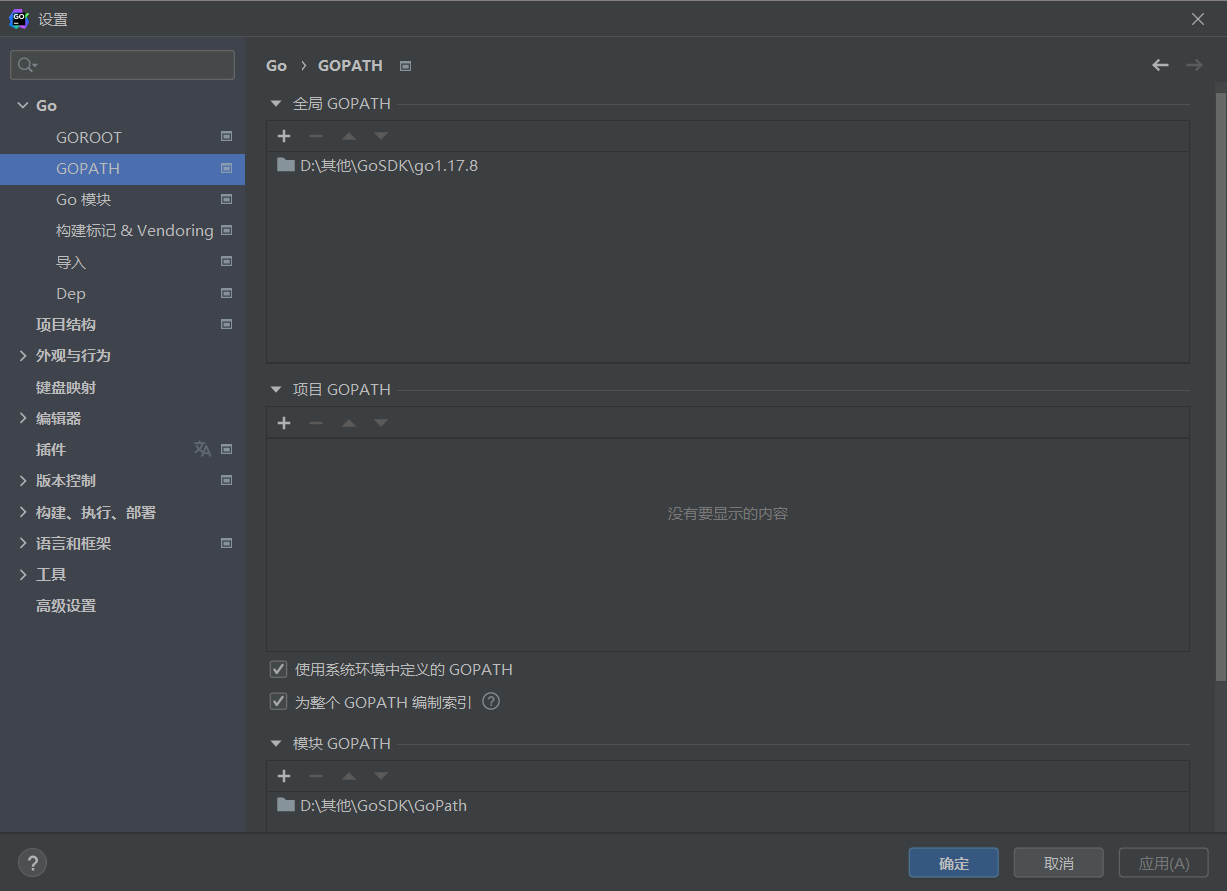The image size is (1227, 891).
Task: Select the D:\其他\GoSDK\go1.17.8 path entry
Action: pos(388,166)
